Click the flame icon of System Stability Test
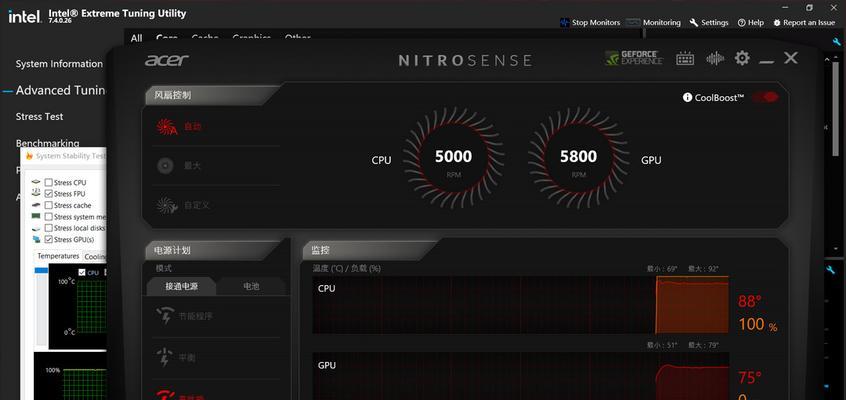Screen dimensions: 846x400 coord(29,156)
